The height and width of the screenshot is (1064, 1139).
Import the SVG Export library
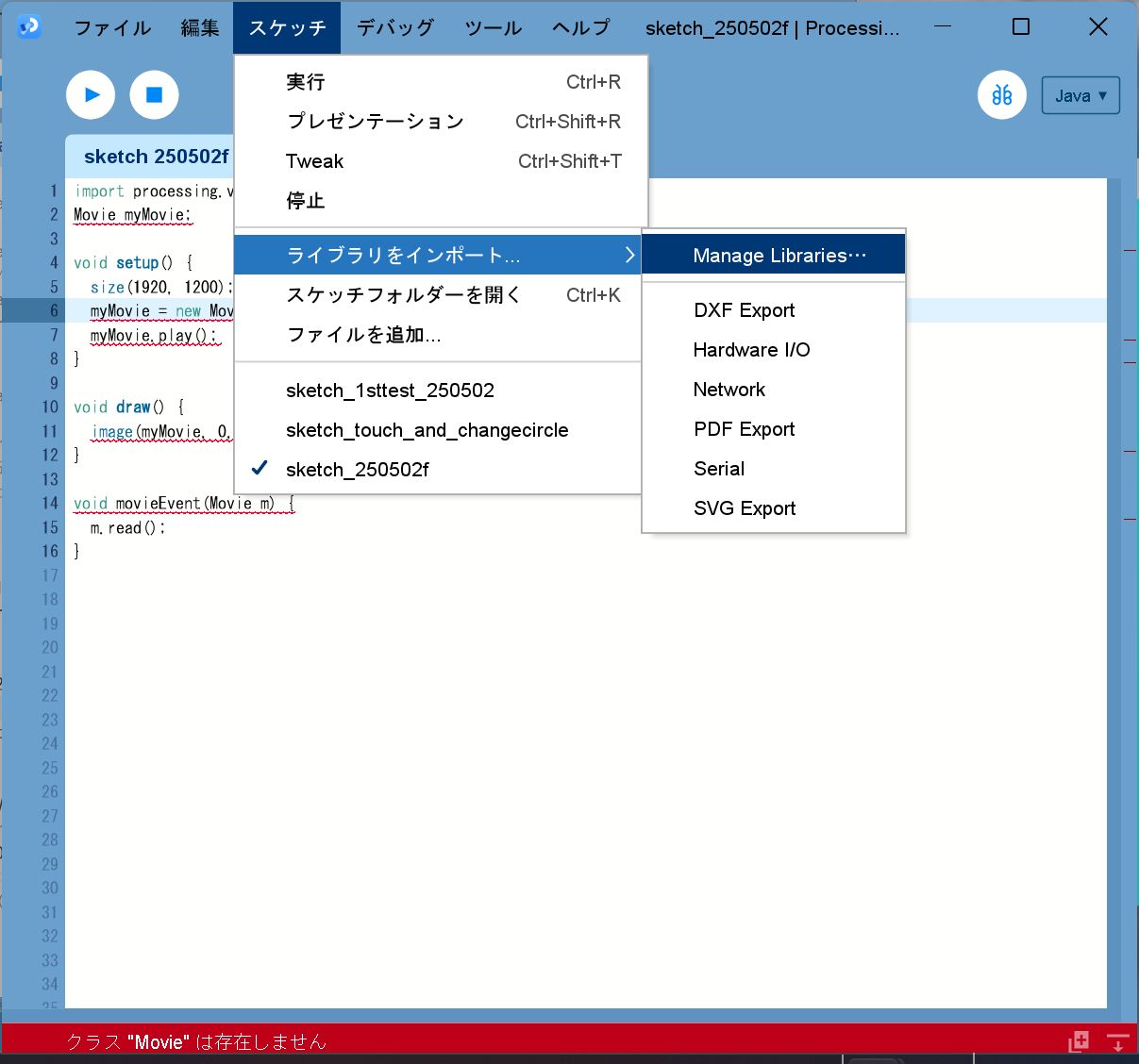pos(774,508)
